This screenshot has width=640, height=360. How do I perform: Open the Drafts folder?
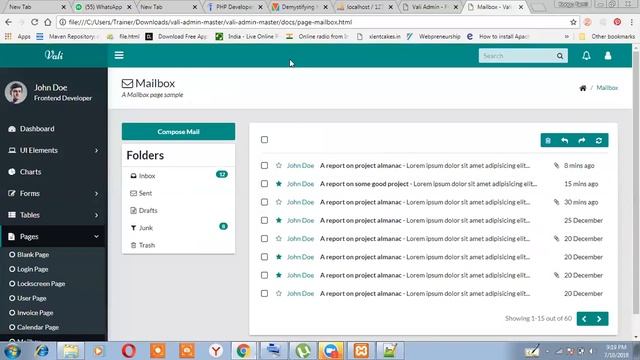coord(178,211)
